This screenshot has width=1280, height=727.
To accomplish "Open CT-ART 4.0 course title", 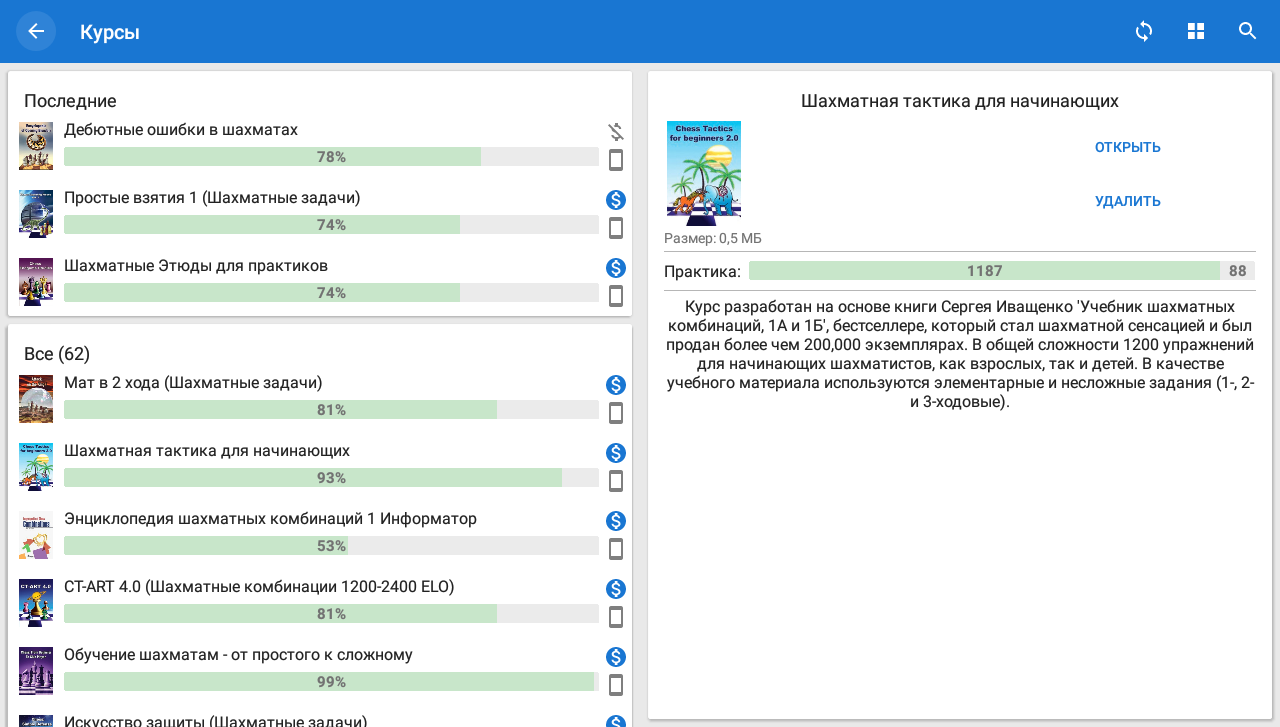I will point(259,587).
